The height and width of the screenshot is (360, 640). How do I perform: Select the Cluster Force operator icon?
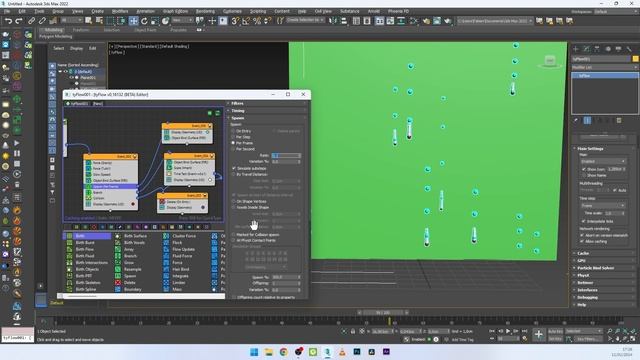coord(166,236)
